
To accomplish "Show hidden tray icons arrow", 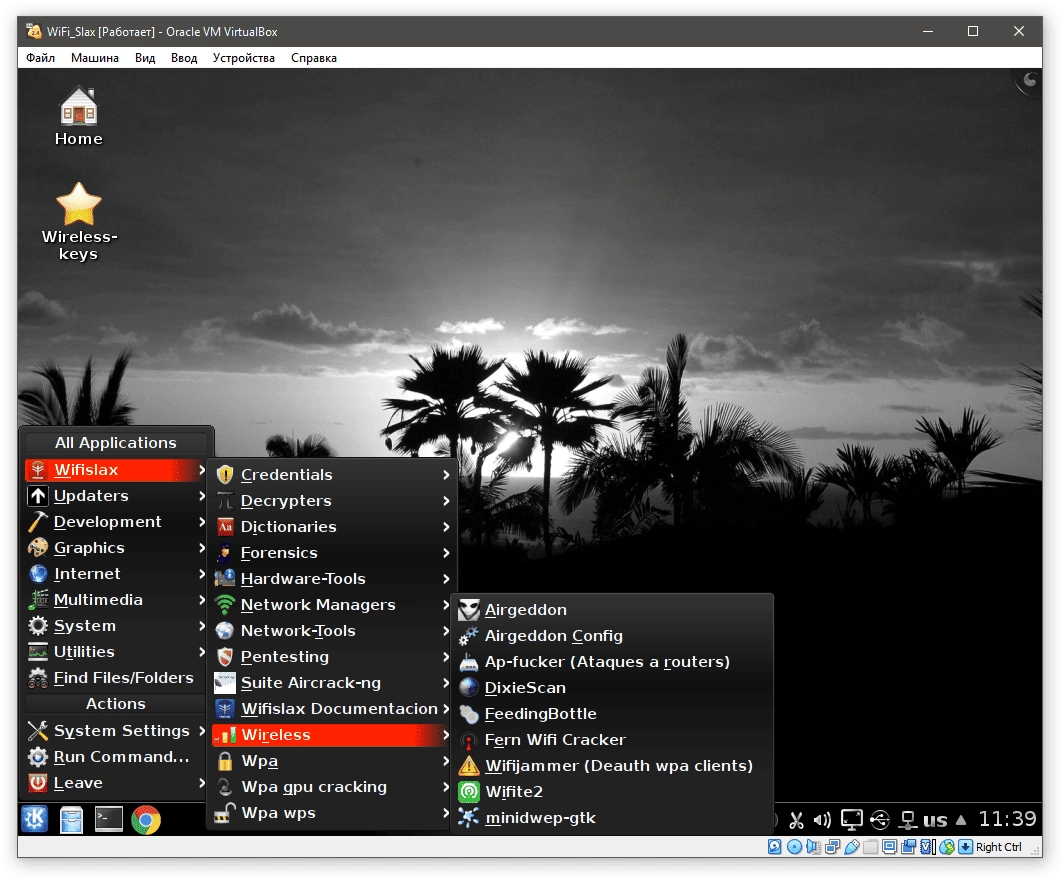I will (961, 820).
